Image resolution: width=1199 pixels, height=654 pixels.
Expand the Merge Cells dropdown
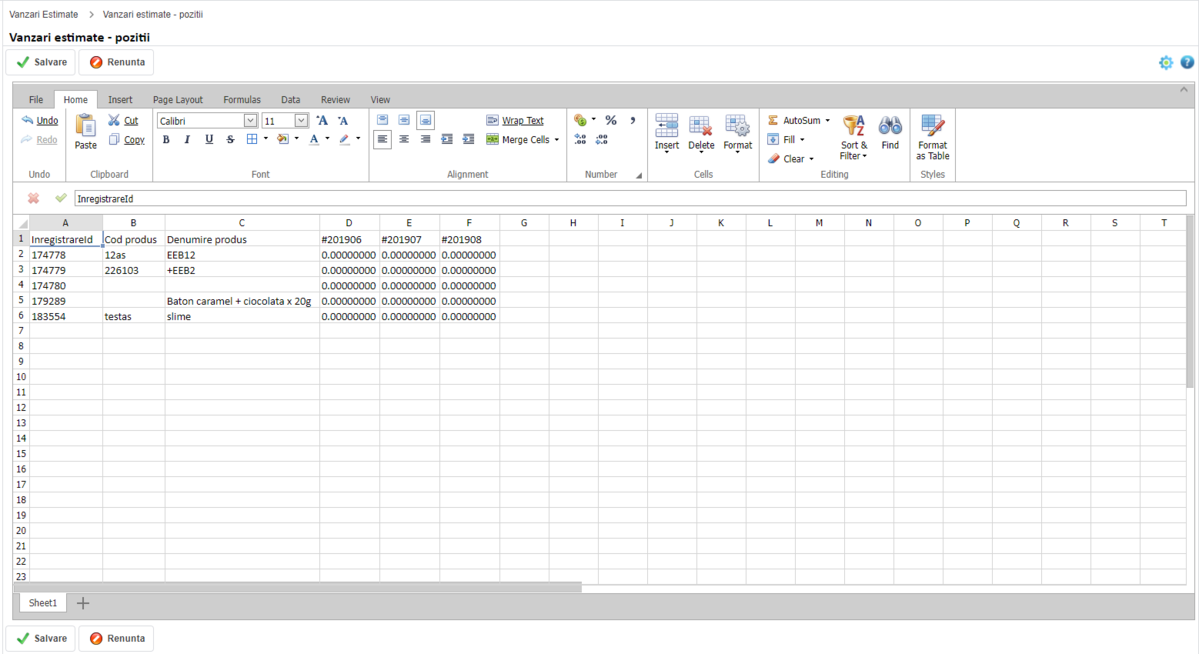click(x=557, y=140)
